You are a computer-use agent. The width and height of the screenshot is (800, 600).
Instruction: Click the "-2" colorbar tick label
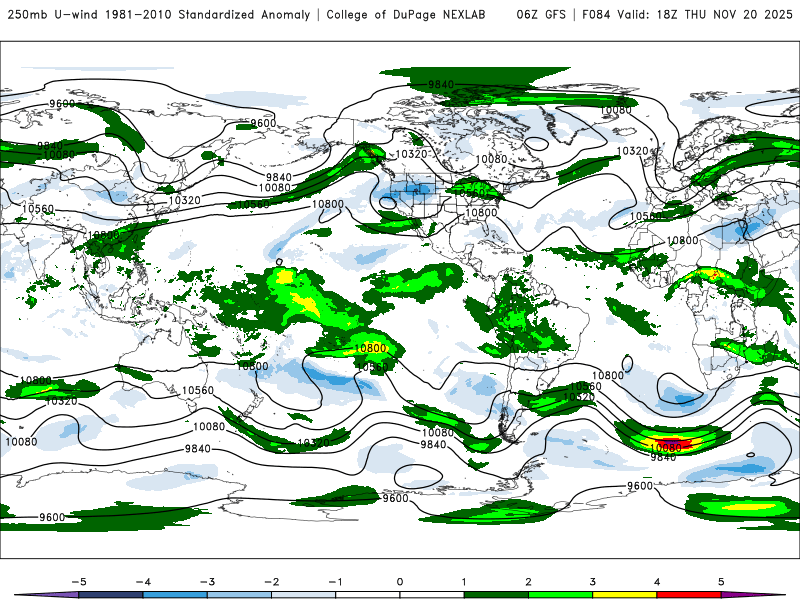(271, 582)
